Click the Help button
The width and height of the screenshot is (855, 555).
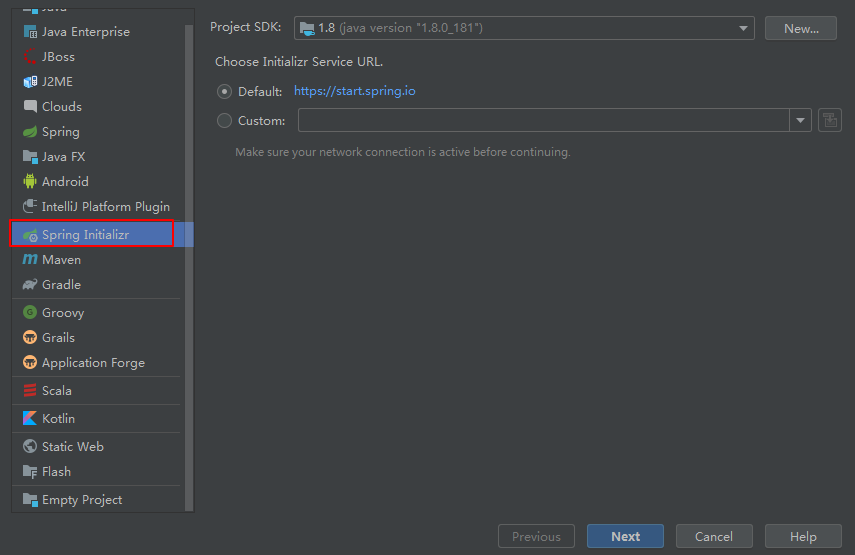click(803, 536)
